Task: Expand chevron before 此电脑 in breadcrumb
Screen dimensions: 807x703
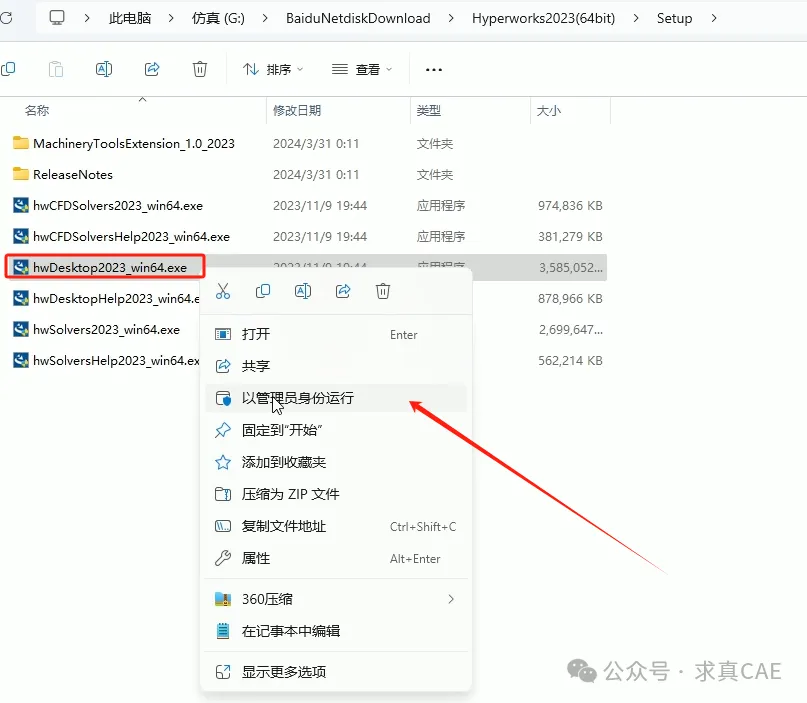Action: [x=86, y=19]
